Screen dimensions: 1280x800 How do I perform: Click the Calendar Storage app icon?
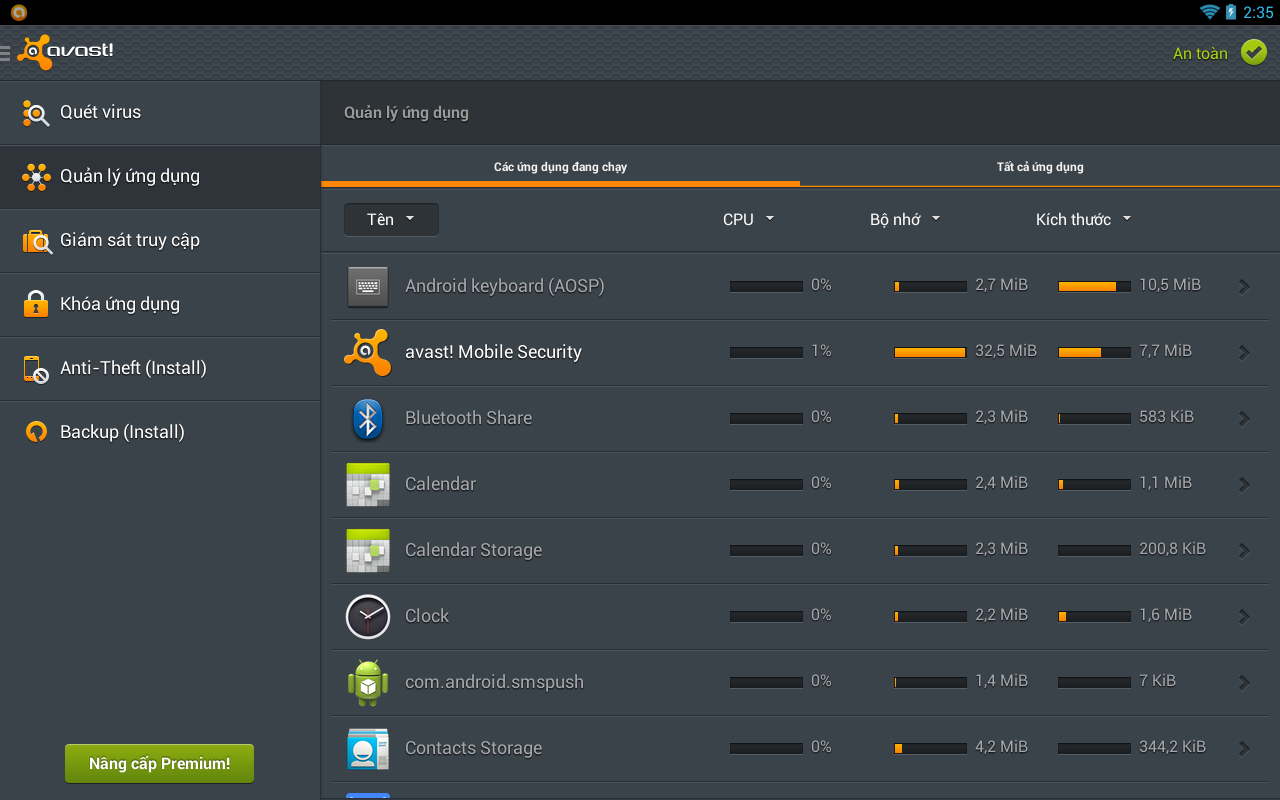367,550
